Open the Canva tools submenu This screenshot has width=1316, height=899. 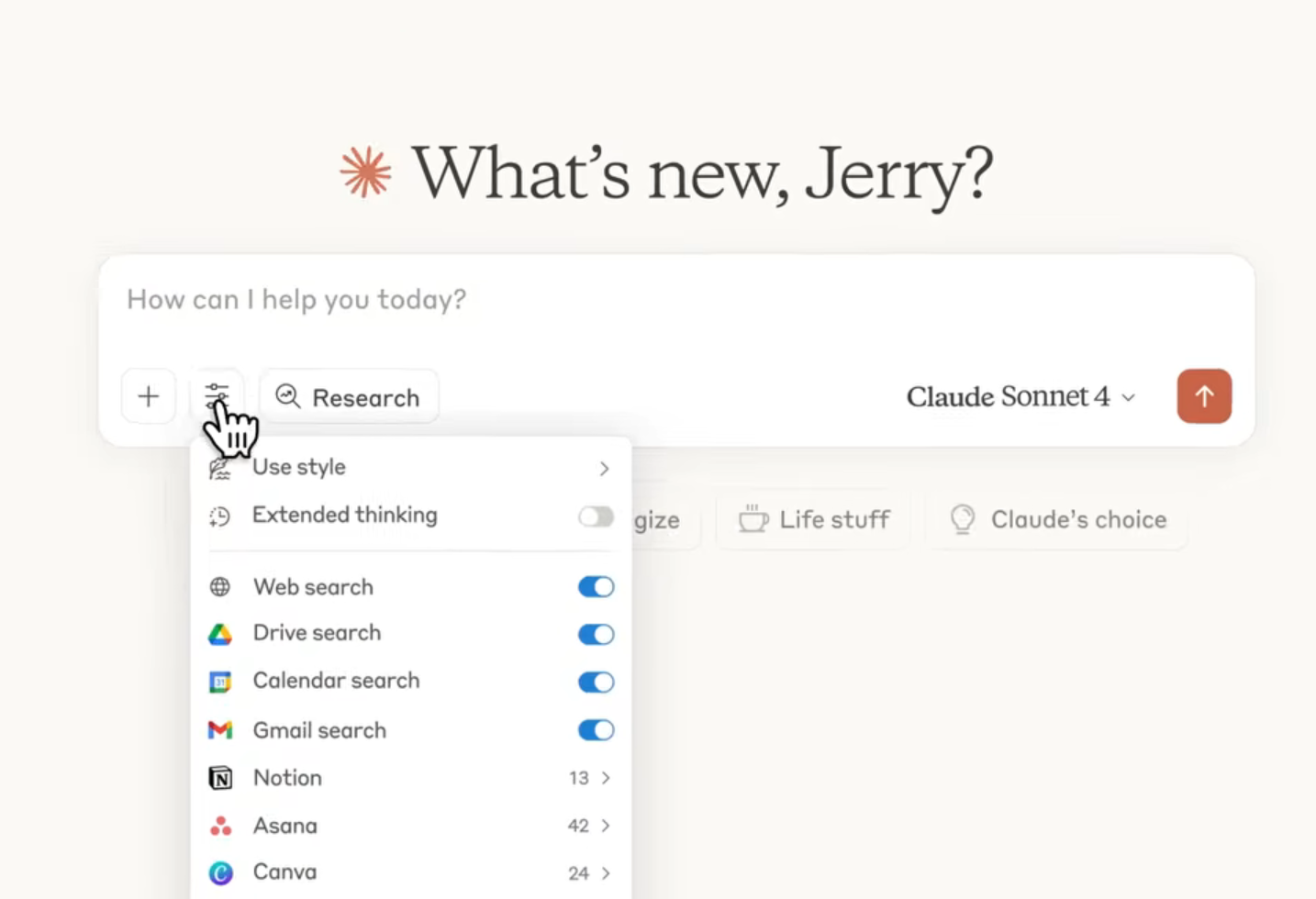[410, 872]
